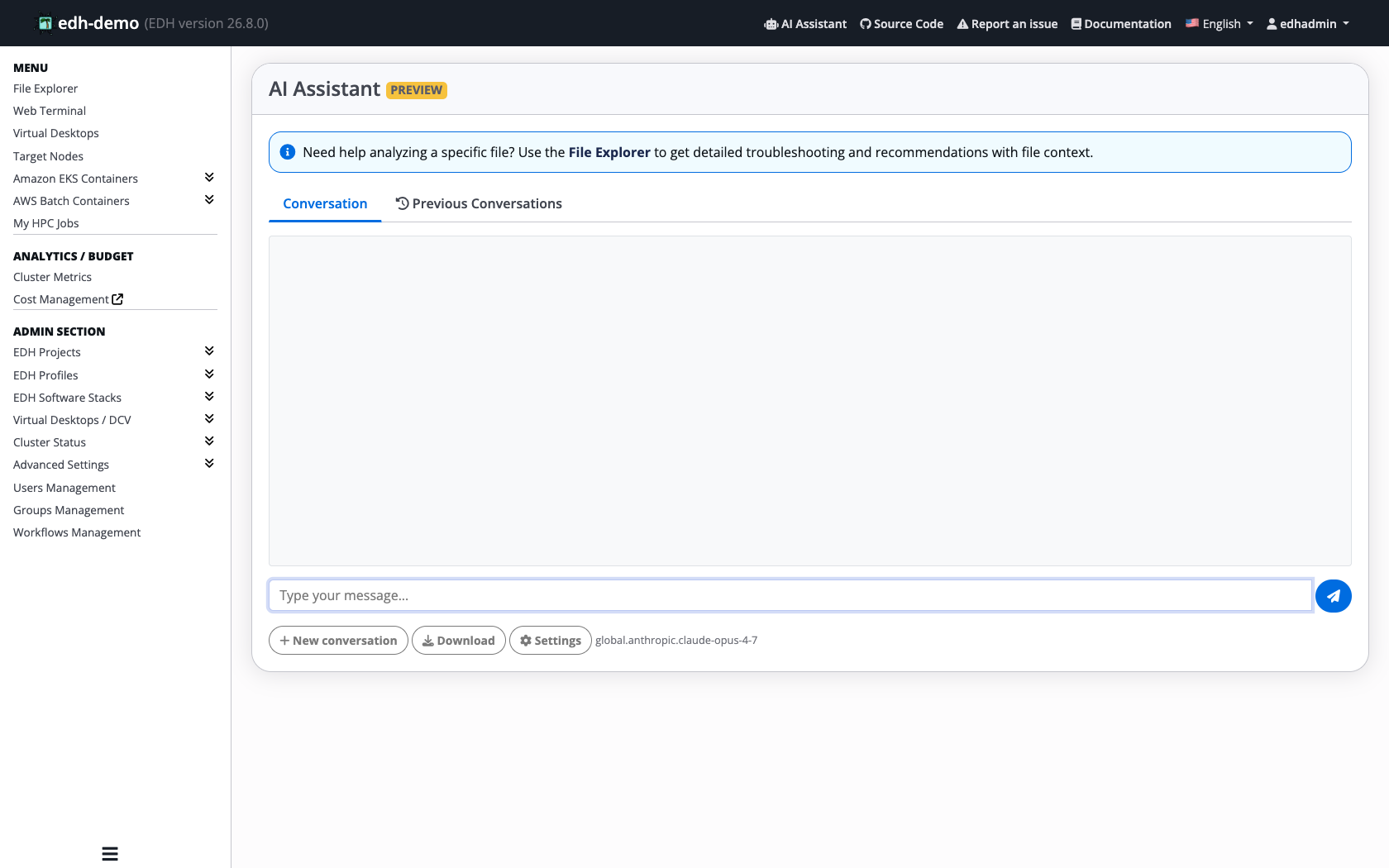
Task: Click the gear icon in the Settings button
Action: pos(526,641)
